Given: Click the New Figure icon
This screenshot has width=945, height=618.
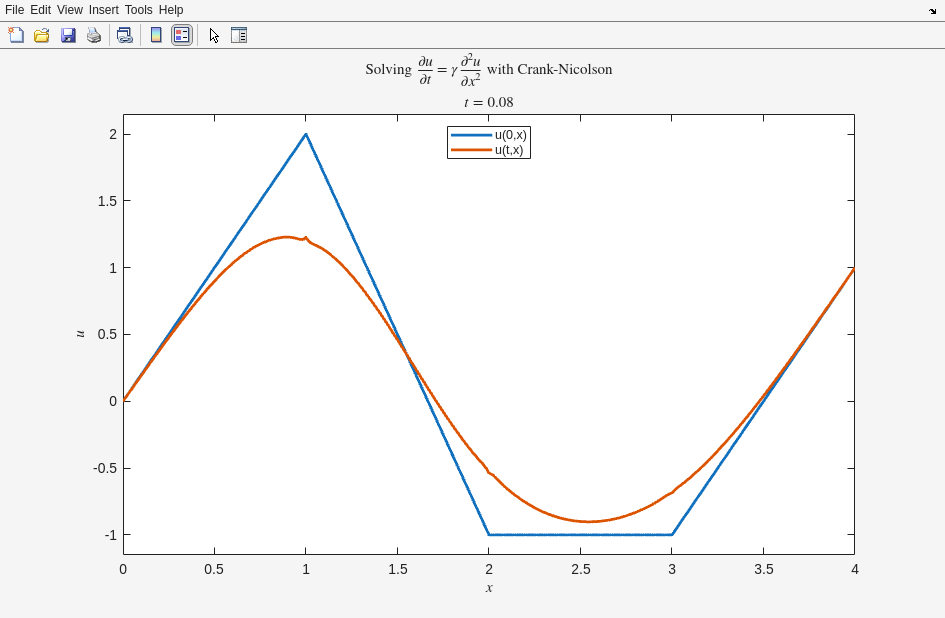Looking at the screenshot, I should [x=16, y=35].
